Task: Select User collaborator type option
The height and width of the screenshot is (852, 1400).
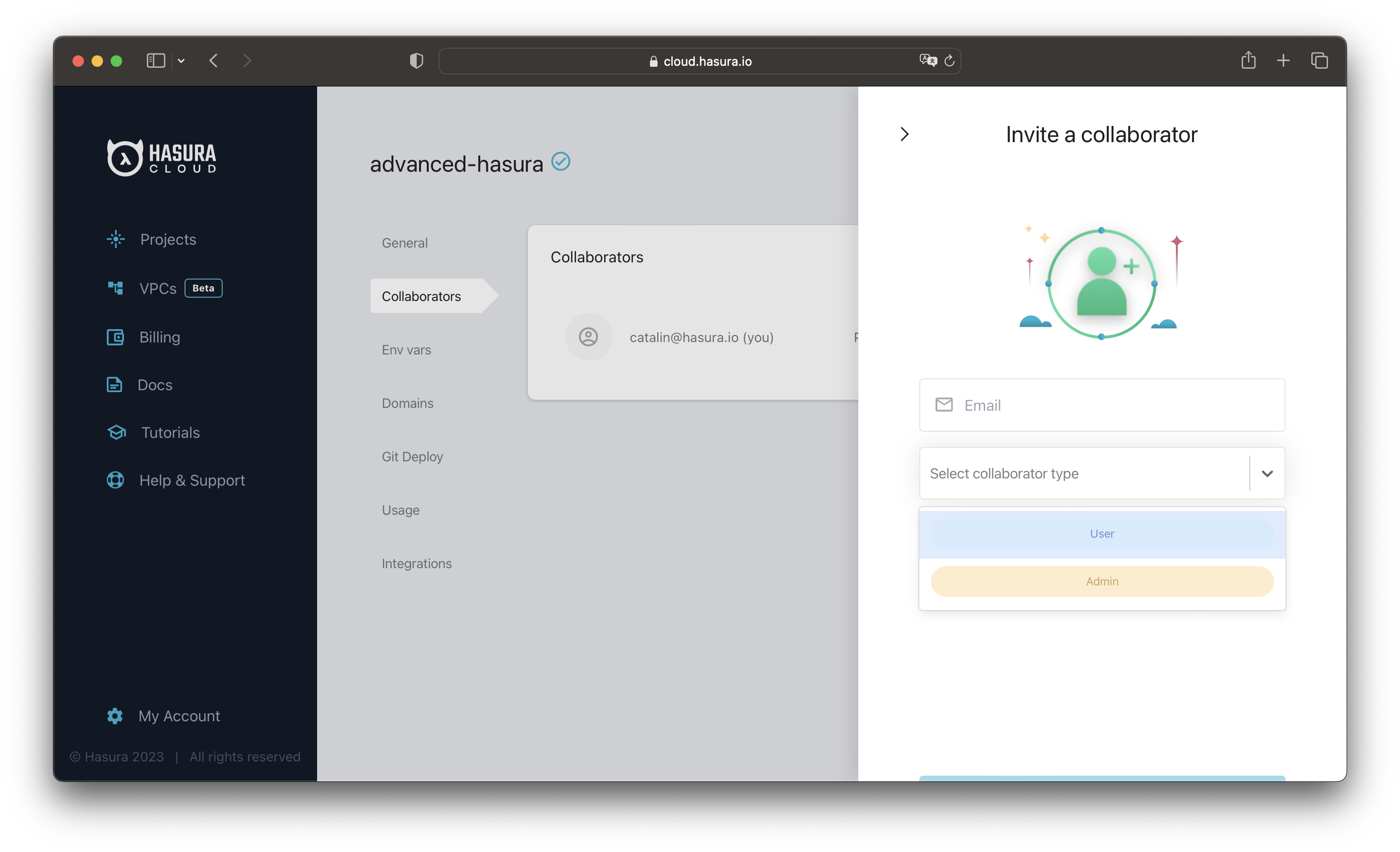Action: click(x=1102, y=533)
